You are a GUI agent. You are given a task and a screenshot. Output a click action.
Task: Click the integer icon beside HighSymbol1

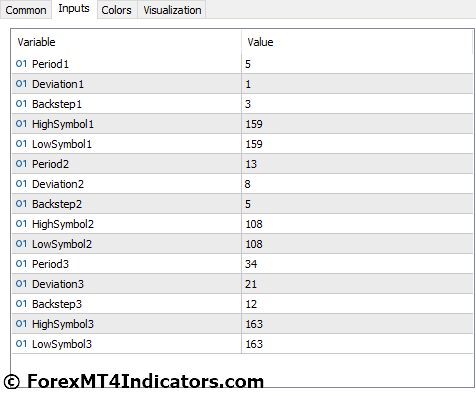pos(21,124)
